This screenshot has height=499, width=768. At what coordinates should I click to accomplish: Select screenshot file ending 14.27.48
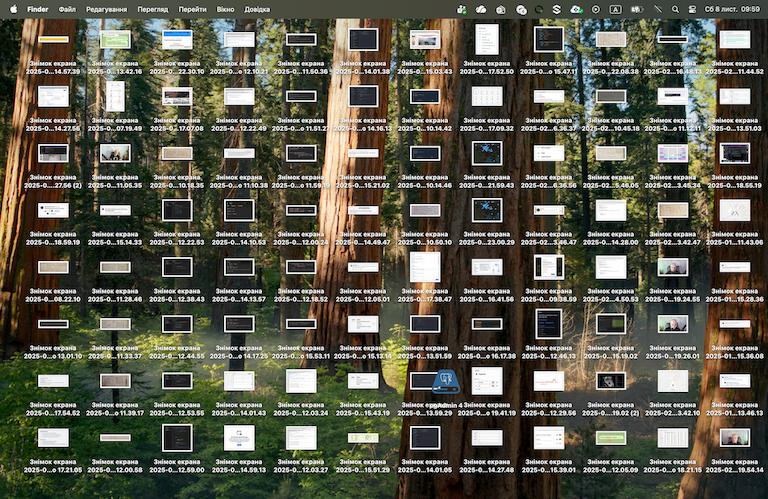pyautogui.click(x=487, y=438)
